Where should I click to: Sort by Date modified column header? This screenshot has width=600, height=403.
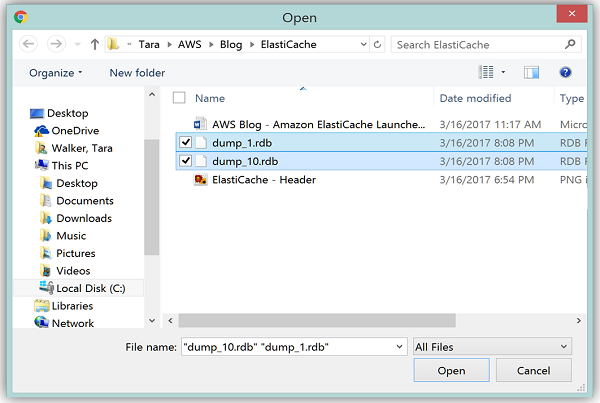478,98
